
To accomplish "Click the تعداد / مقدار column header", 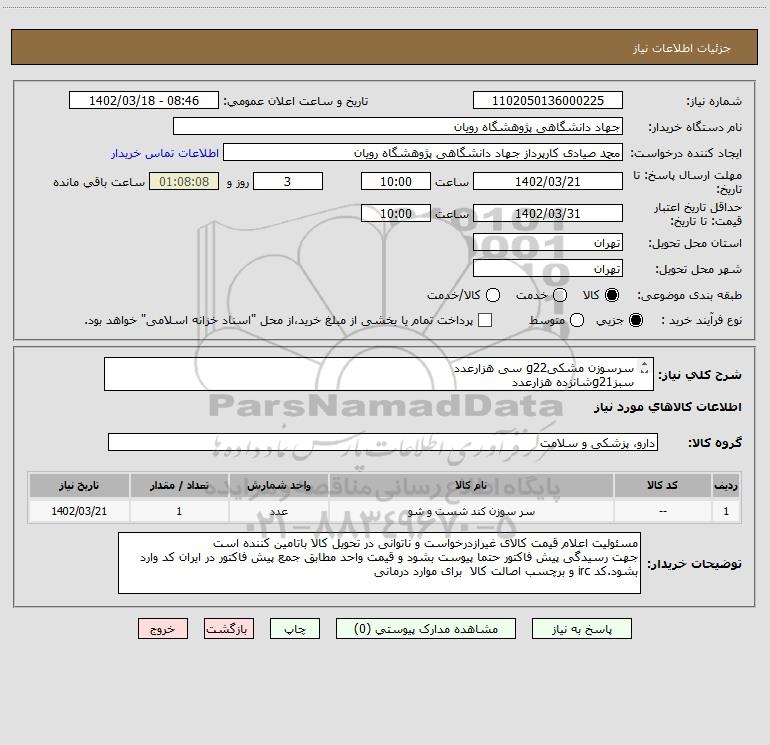I will coord(179,485).
